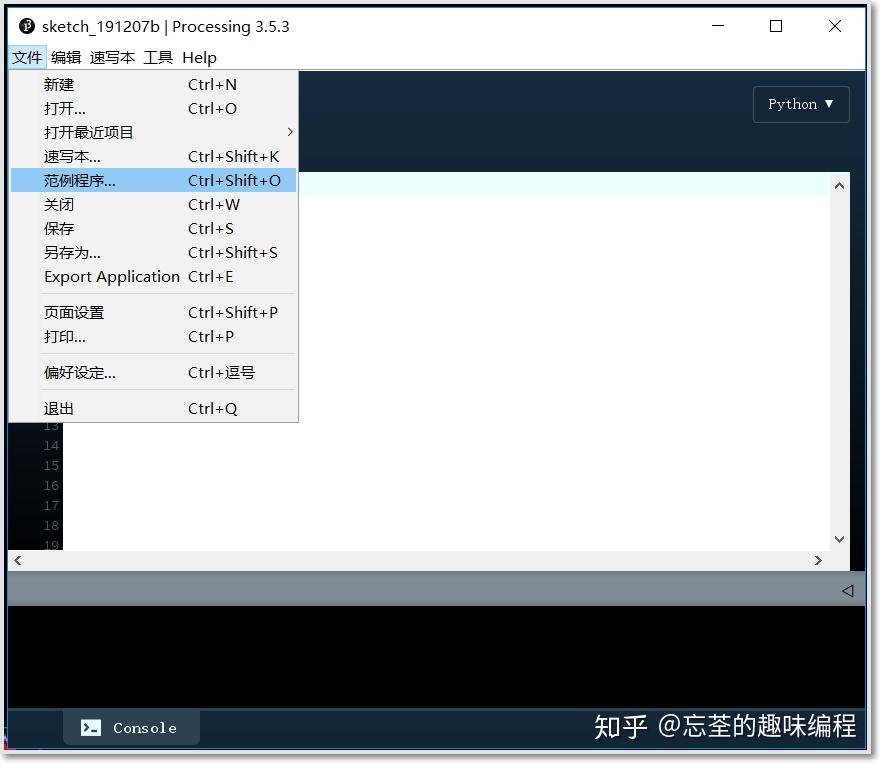Image resolution: width=880 pixels, height=763 pixels.
Task: Click the vertical scrollbar down arrow
Action: (840, 538)
